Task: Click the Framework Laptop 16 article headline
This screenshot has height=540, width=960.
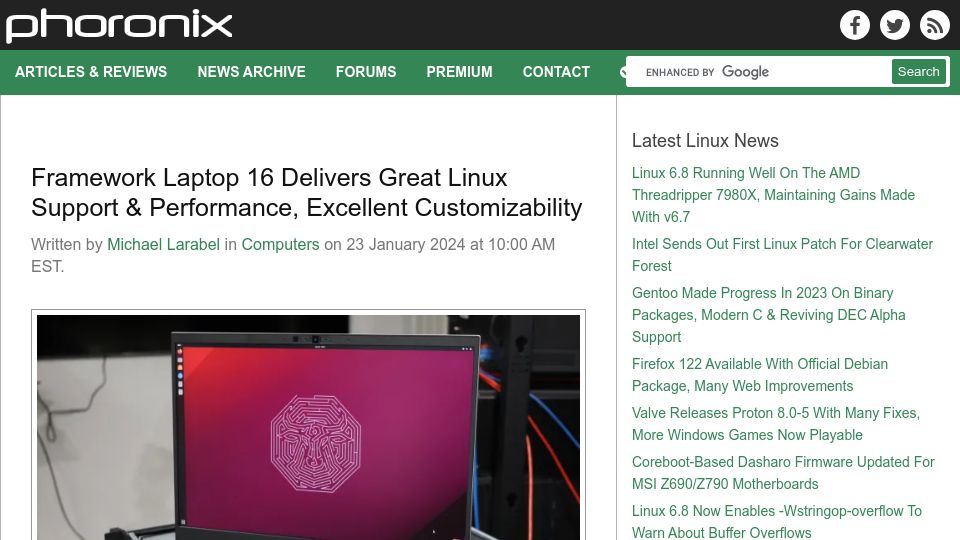Action: [307, 192]
